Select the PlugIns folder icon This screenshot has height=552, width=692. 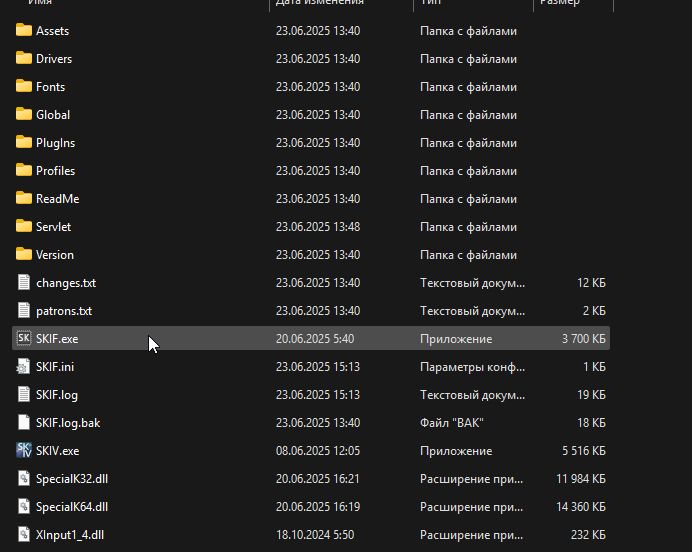tap(24, 142)
